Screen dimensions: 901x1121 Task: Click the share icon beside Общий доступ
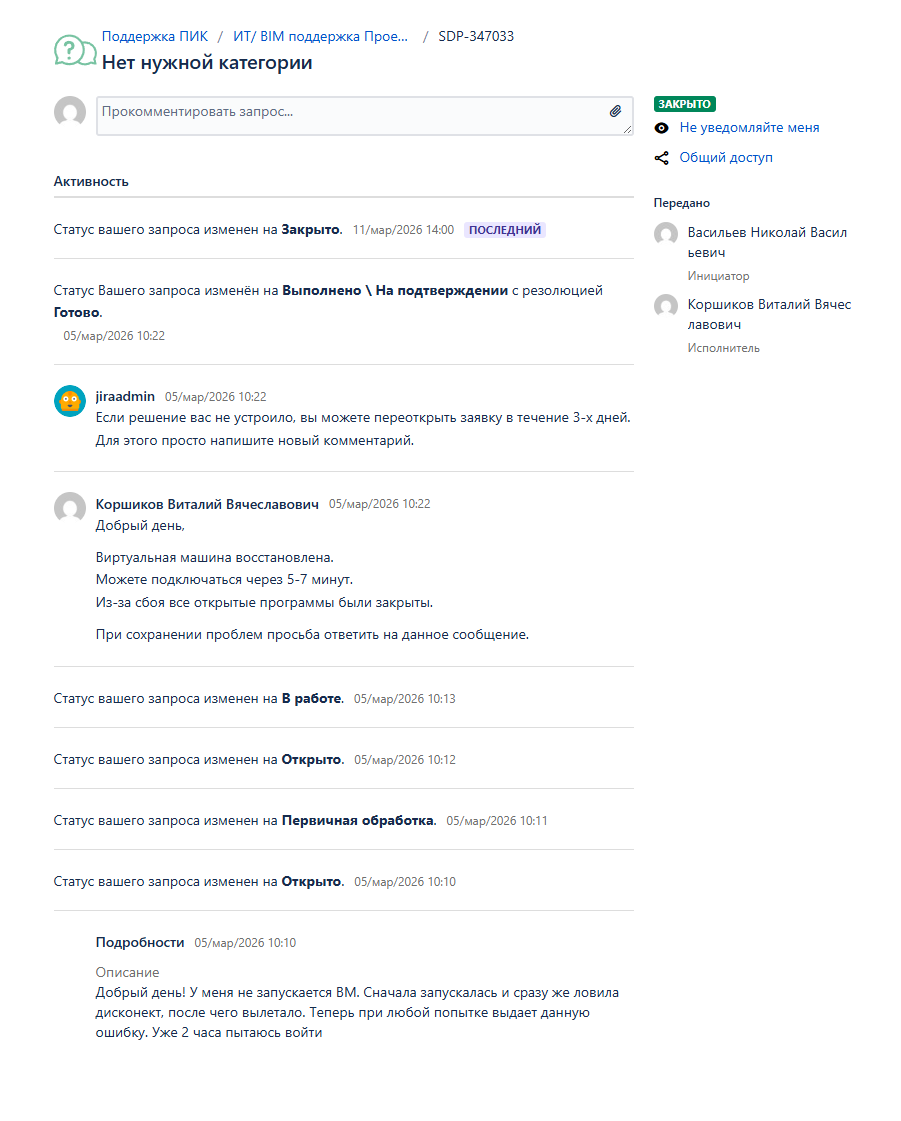(x=661, y=158)
